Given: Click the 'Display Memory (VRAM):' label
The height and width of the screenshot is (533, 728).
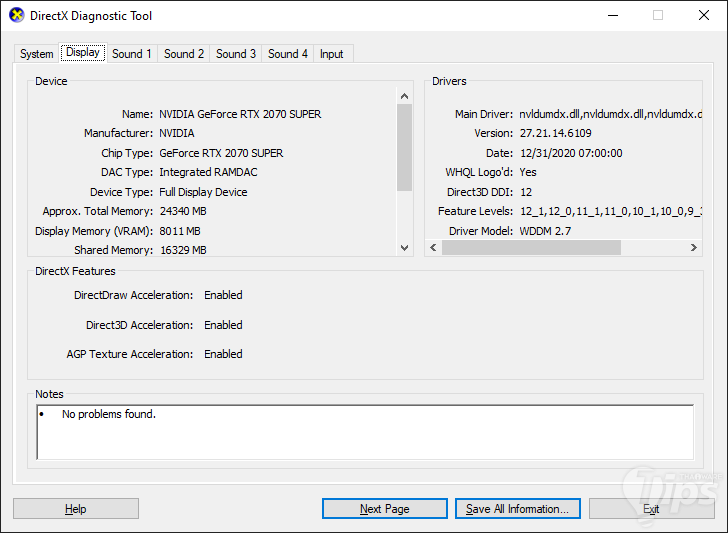Looking at the screenshot, I should 94,231.
